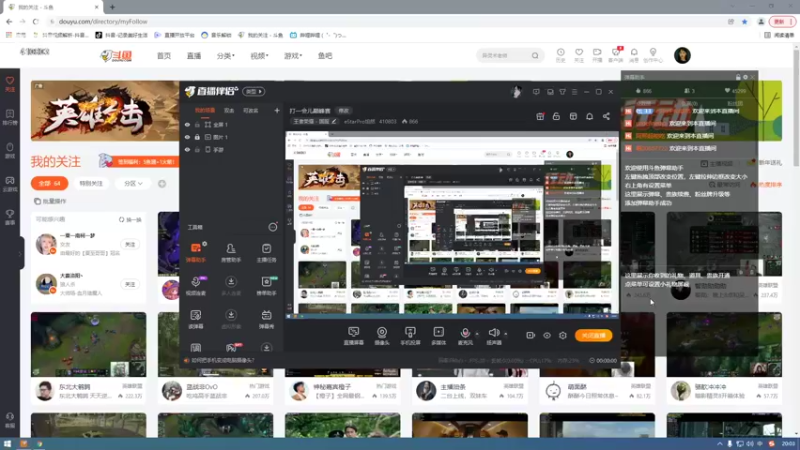Click the Douyu logo in page header
The image size is (800, 450).
[x=116, y=56]
